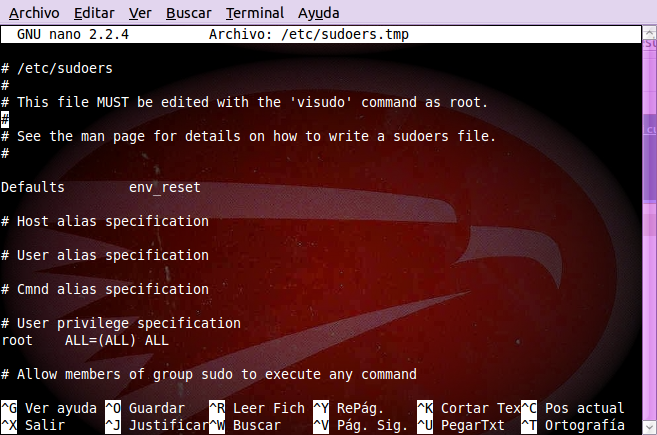Click the 'env_reset' value
The height and width of the screenshot is (435, 657).
(165, 187)
